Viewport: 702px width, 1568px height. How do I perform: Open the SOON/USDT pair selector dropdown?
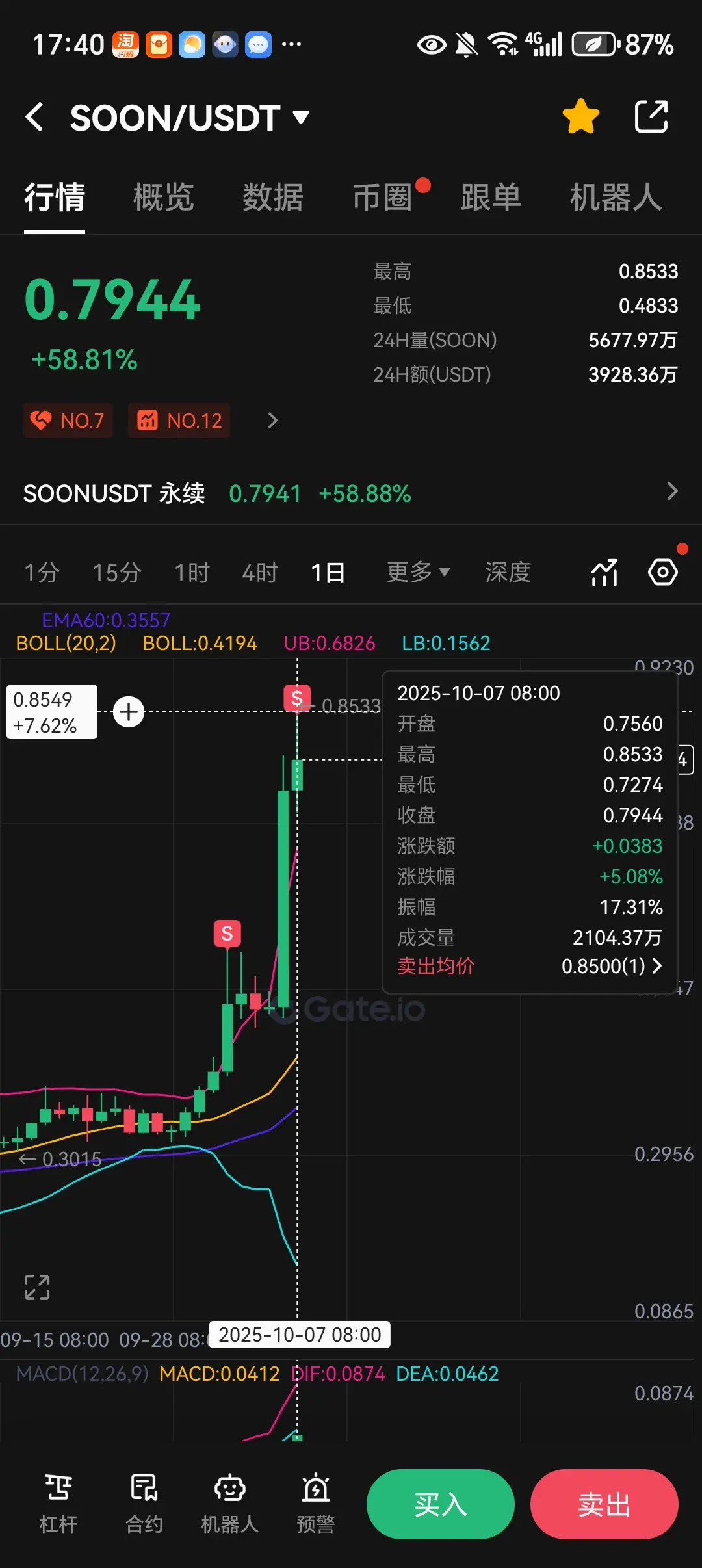(x=189, y=118)
